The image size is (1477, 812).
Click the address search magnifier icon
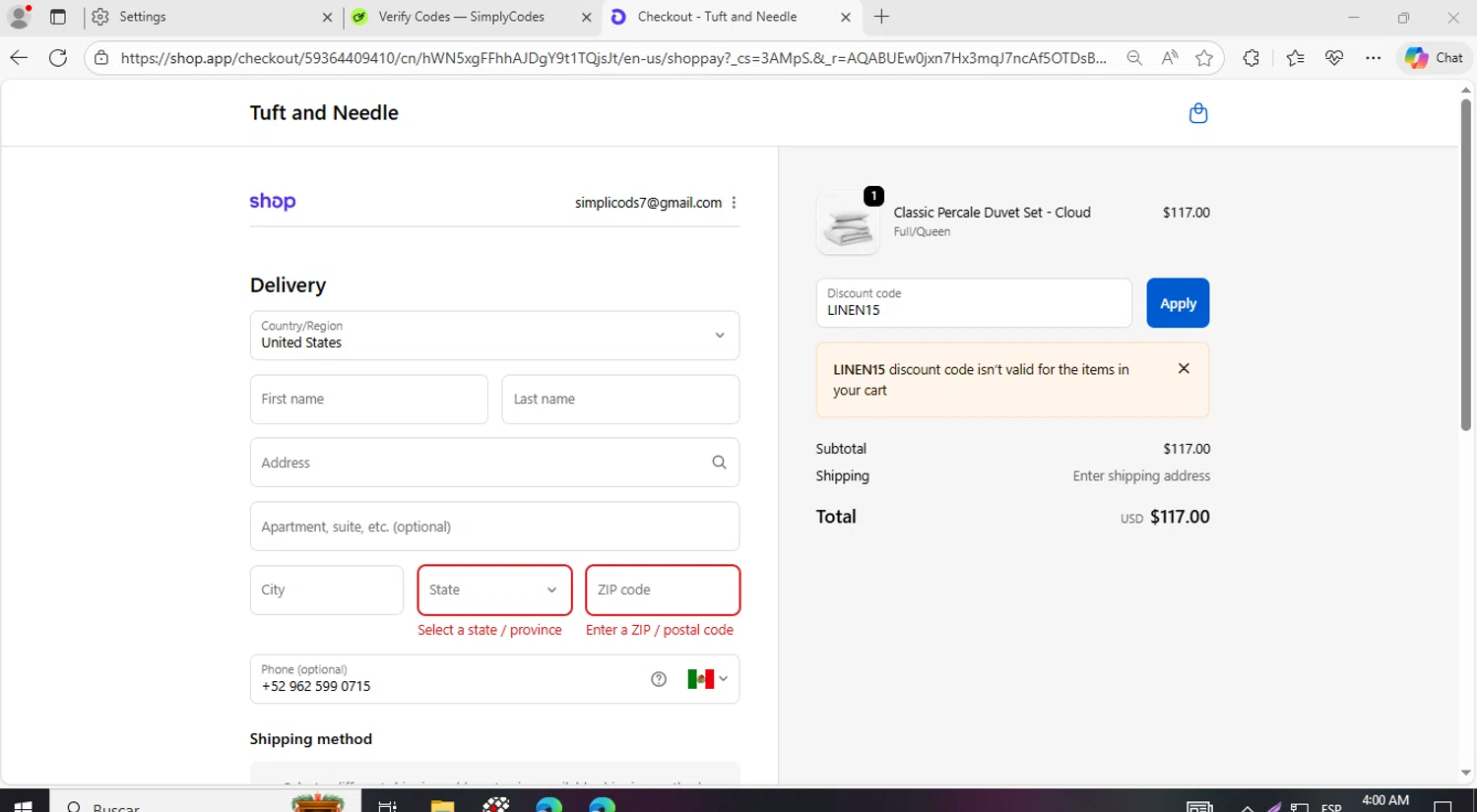(x=719, y=463)
